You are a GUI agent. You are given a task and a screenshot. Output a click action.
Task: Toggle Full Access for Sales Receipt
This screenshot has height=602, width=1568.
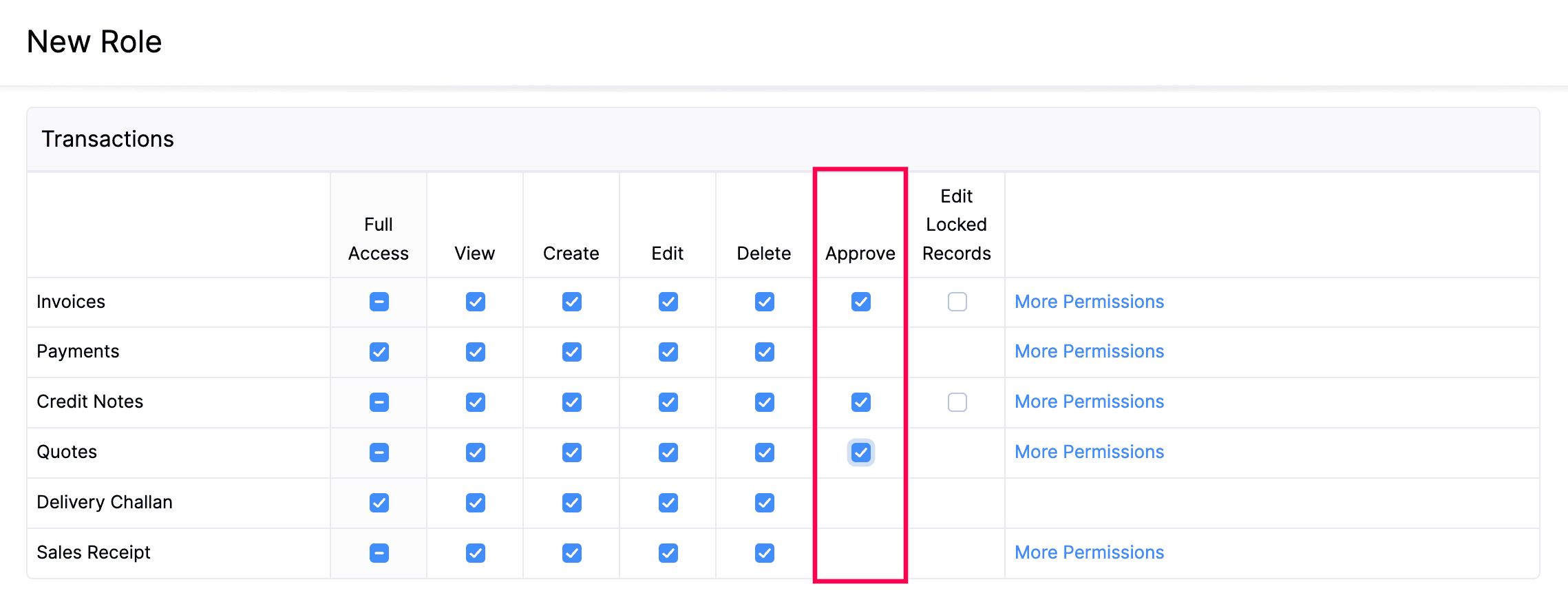click(379, 553)
